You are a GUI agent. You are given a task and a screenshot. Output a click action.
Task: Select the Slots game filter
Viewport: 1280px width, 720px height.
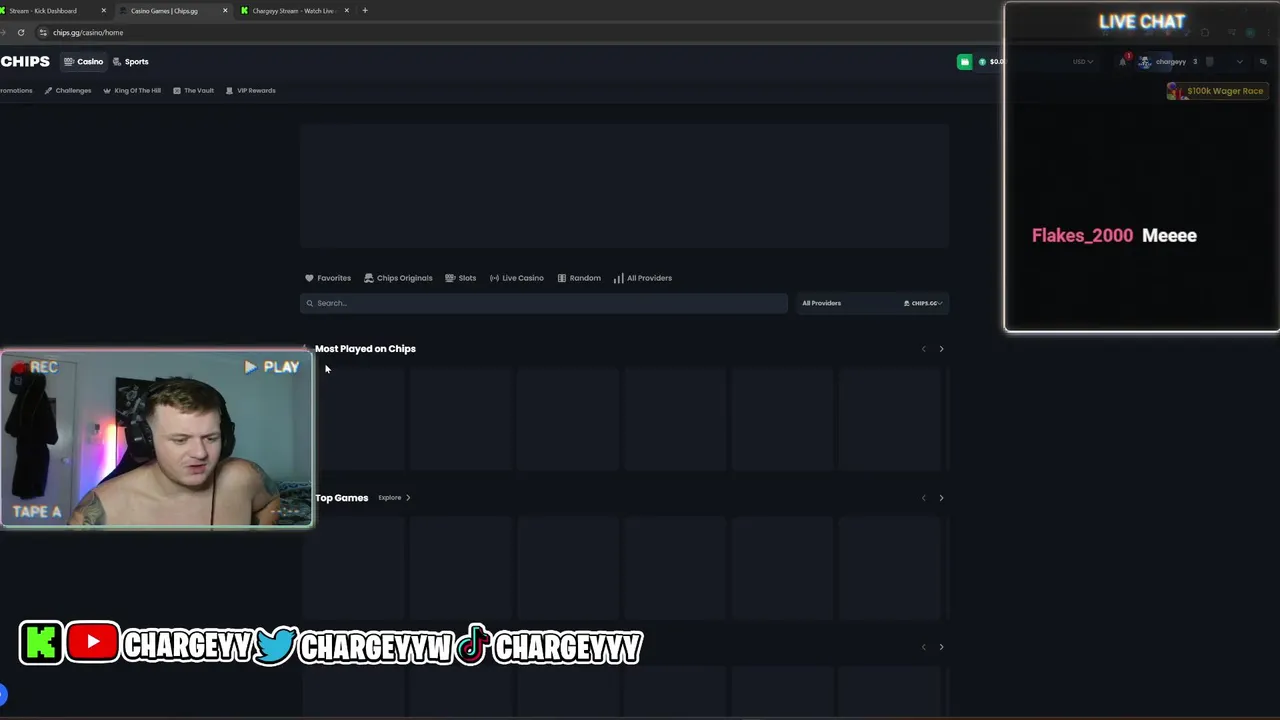(x=460, y=278)
